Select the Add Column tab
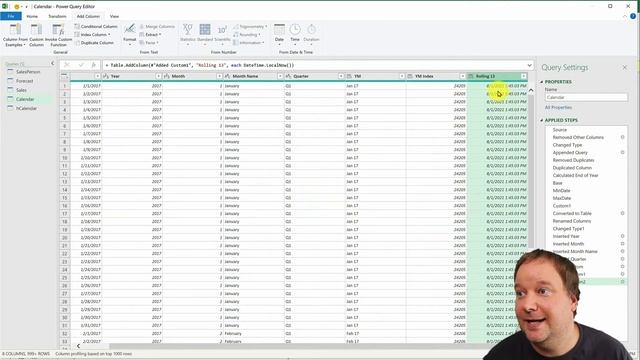Screen dimensions: 640x360 coord(88,16)
